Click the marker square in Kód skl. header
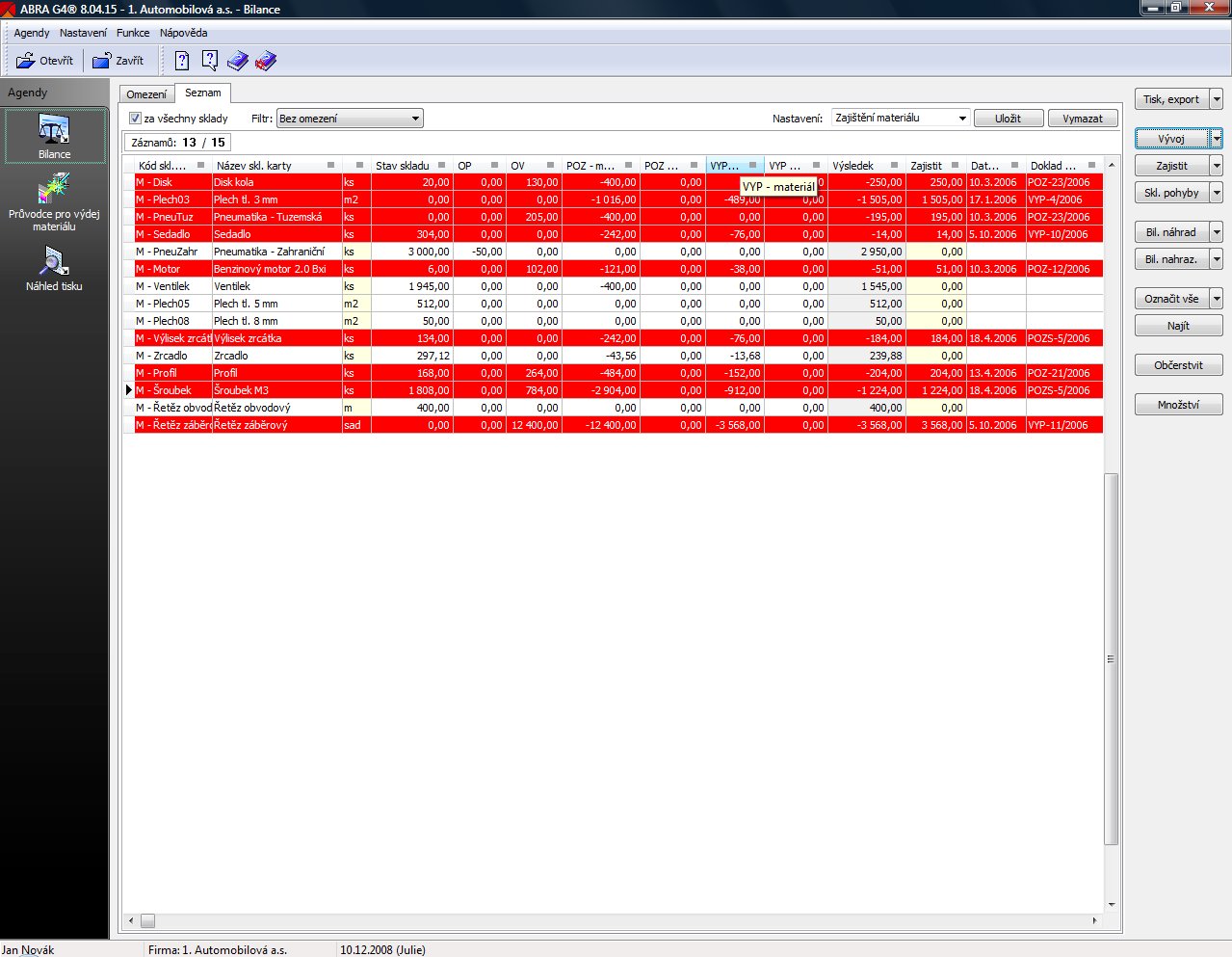The width and height of the screenshot is (1232, 957). (201, 166)
